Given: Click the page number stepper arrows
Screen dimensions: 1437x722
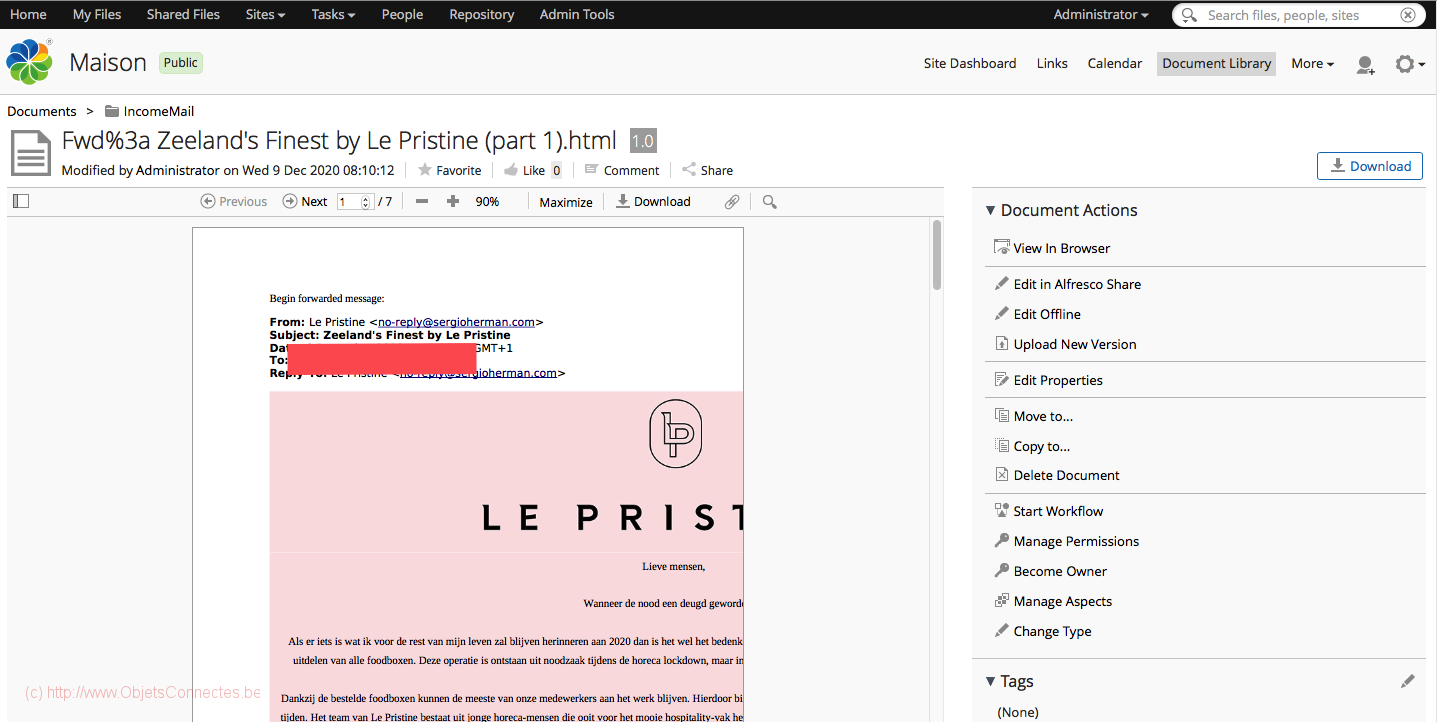Looking at the screenshot, I should click(366, 201).
